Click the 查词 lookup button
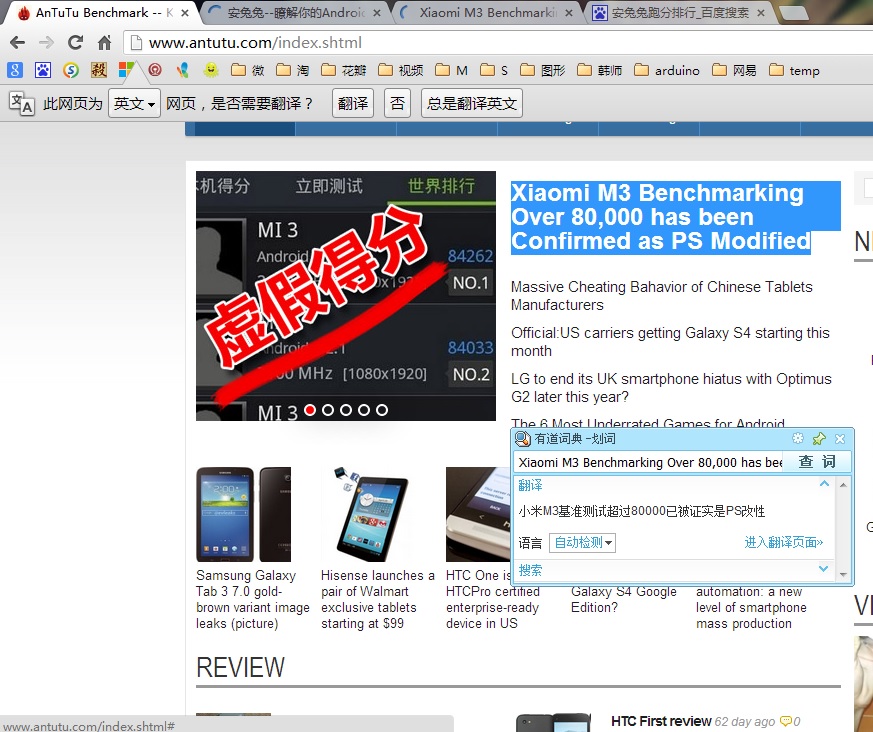This screenshot has width=873, height=732. pyautogui.click(x=817, y=462)
